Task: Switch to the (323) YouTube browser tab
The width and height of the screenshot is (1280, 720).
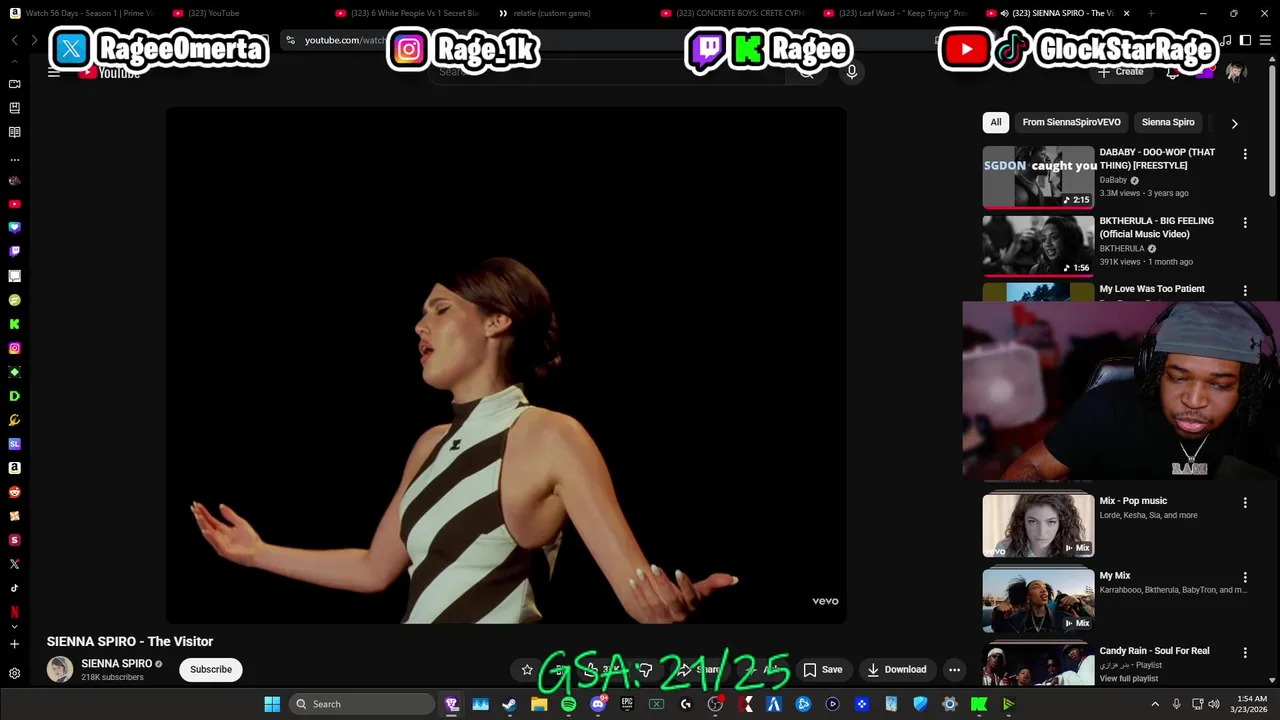Action: click(212, 13)
